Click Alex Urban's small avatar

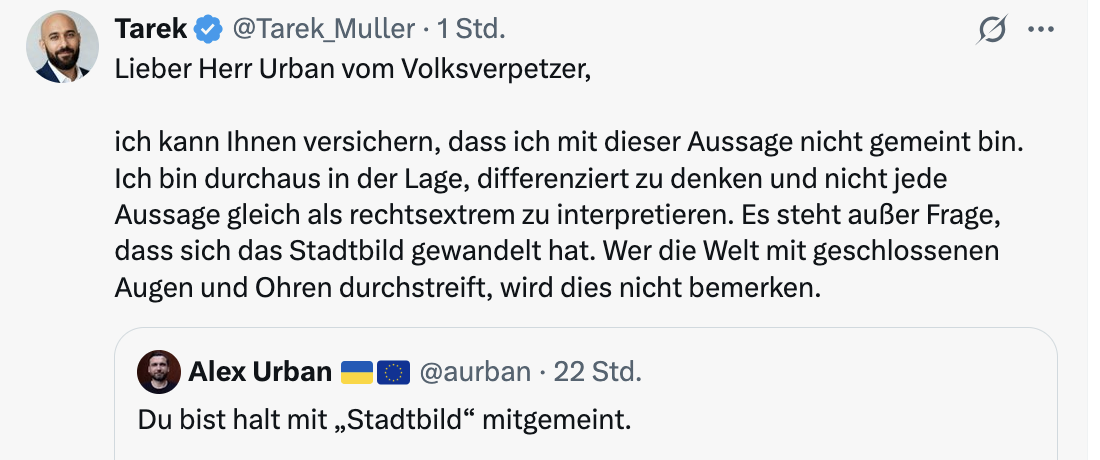tap(160, 372)
